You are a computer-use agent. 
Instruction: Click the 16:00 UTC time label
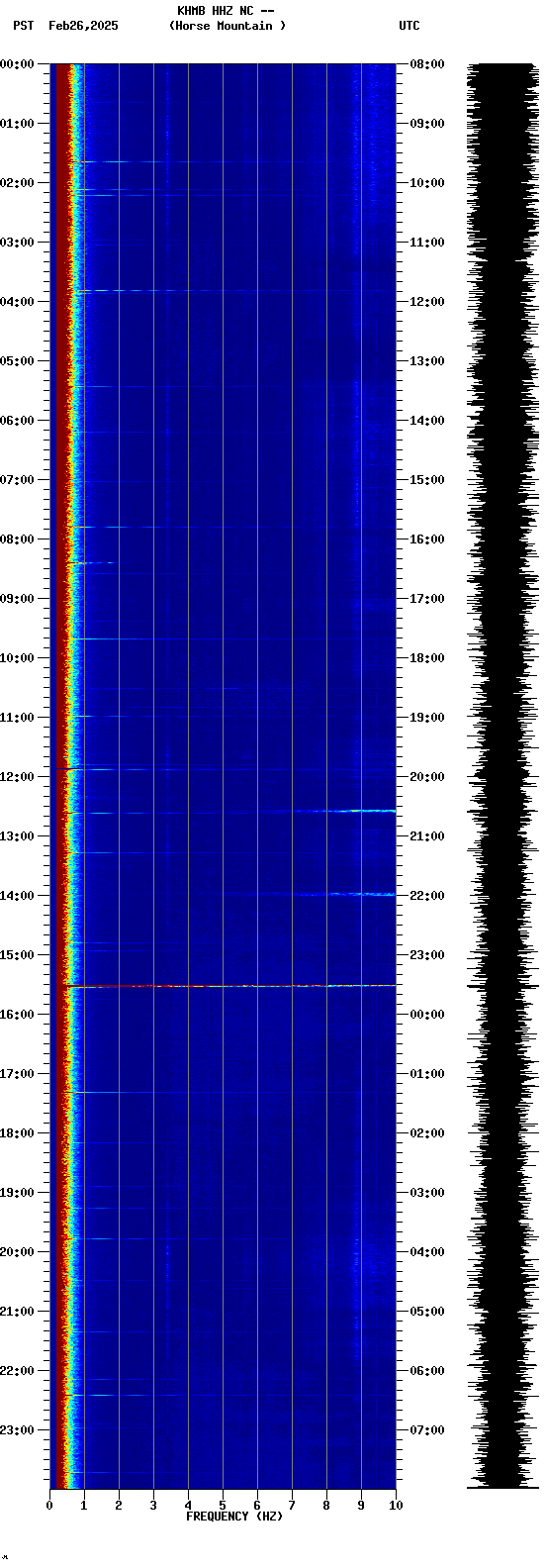(427, 539)
